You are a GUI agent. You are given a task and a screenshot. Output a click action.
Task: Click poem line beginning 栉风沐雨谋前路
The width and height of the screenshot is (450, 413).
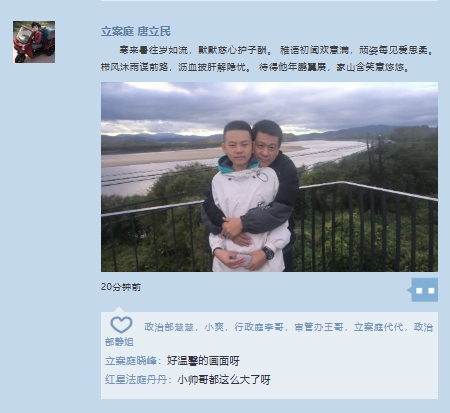(255, 67)
